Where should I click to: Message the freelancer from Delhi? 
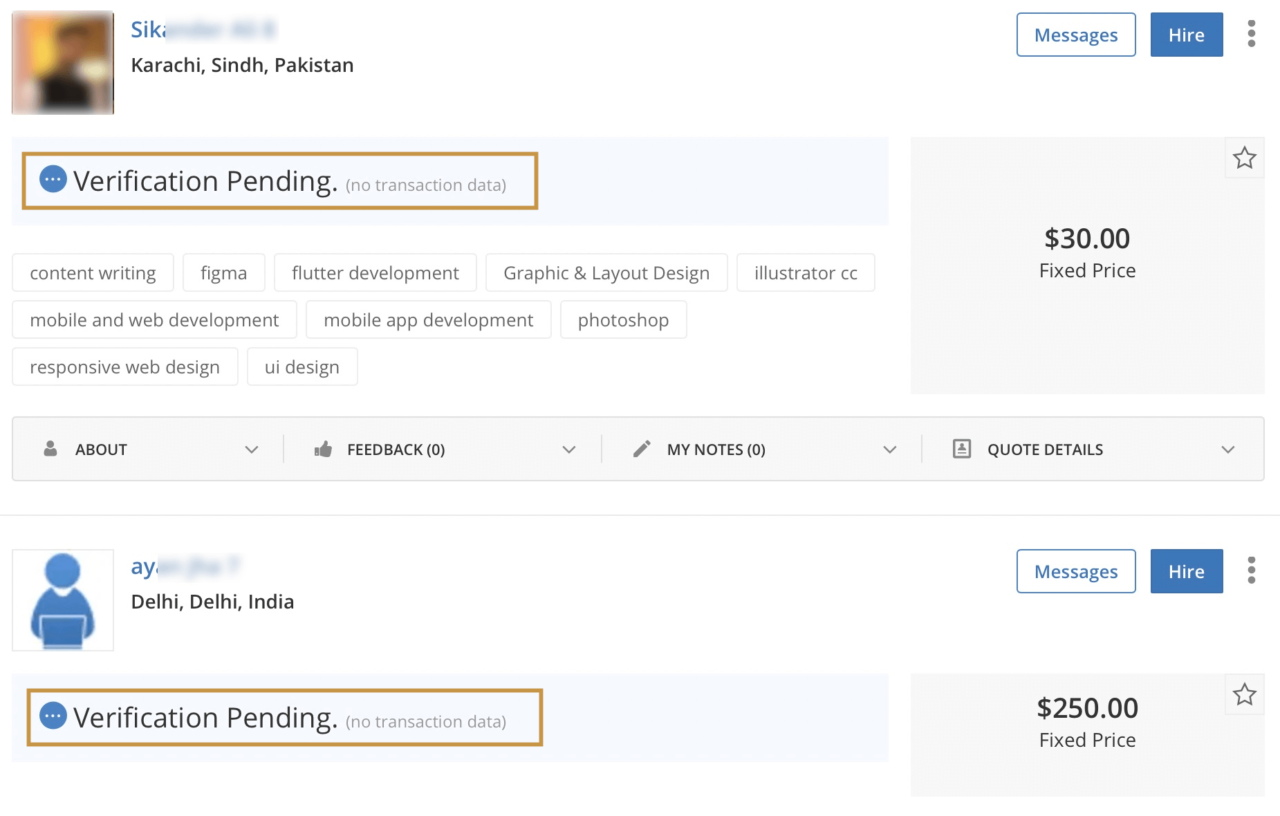pyautogui.click(x=1075, y=572)
